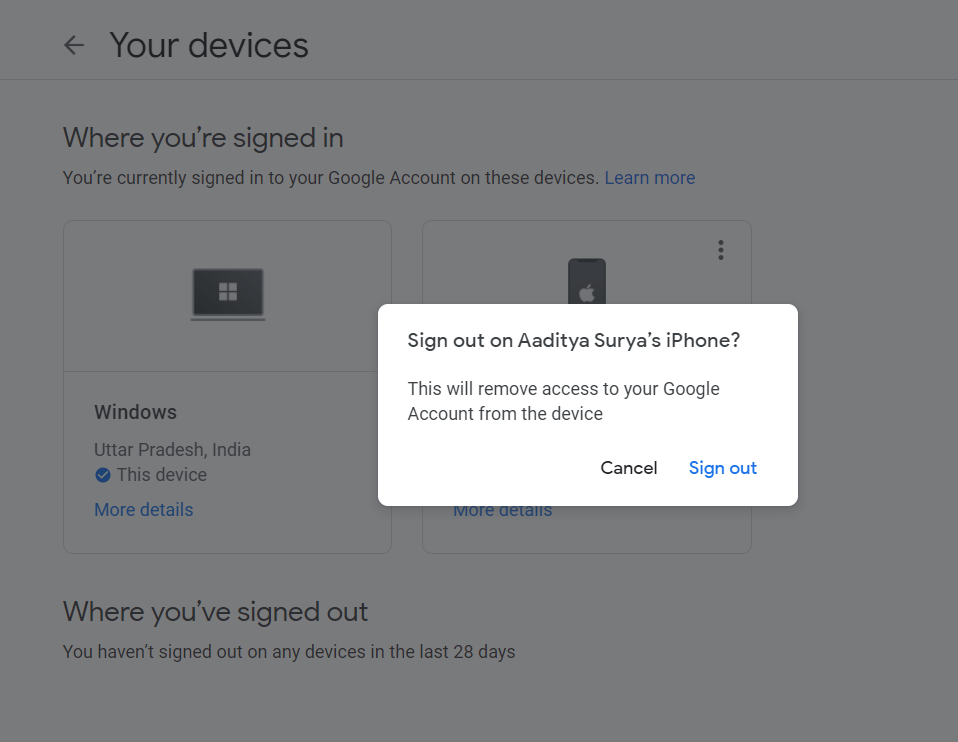Click the currently signed in description text

point(331,178)
